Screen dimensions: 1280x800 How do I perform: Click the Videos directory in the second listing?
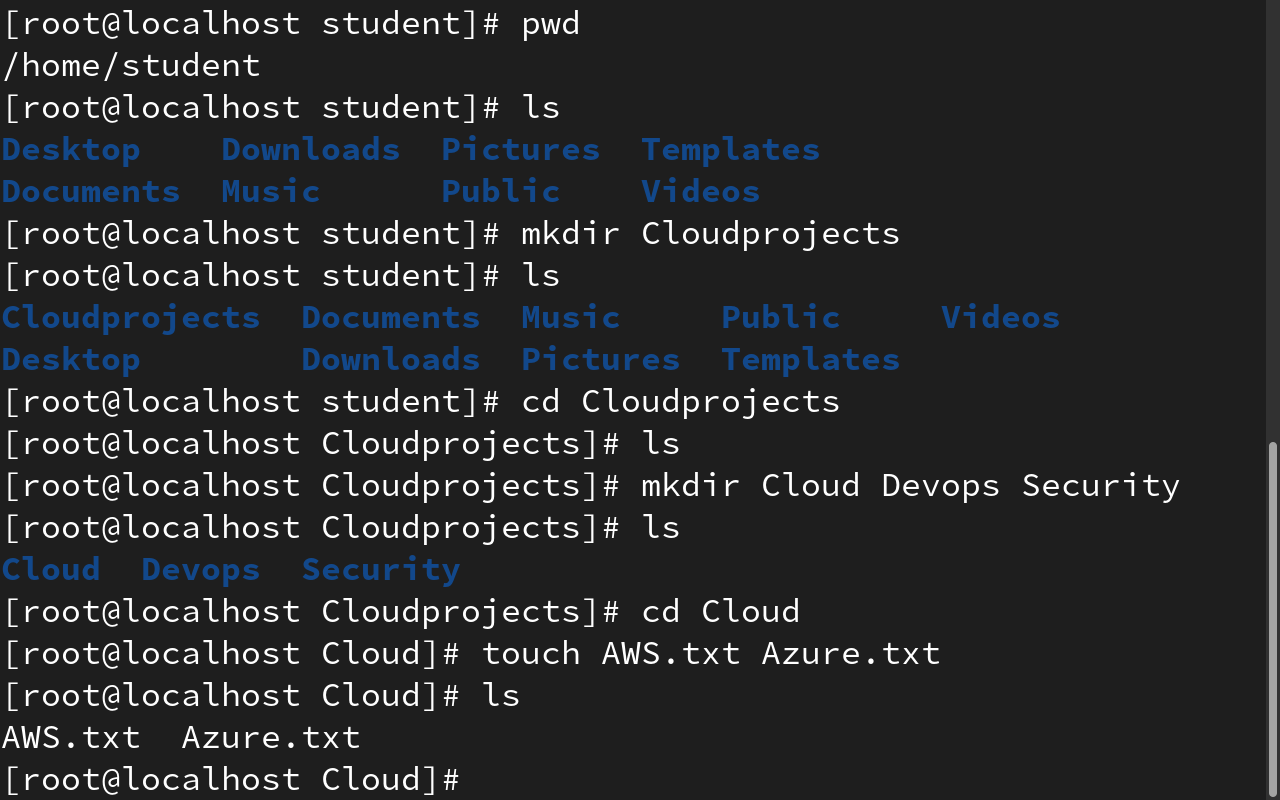[x=1001, y=318]
